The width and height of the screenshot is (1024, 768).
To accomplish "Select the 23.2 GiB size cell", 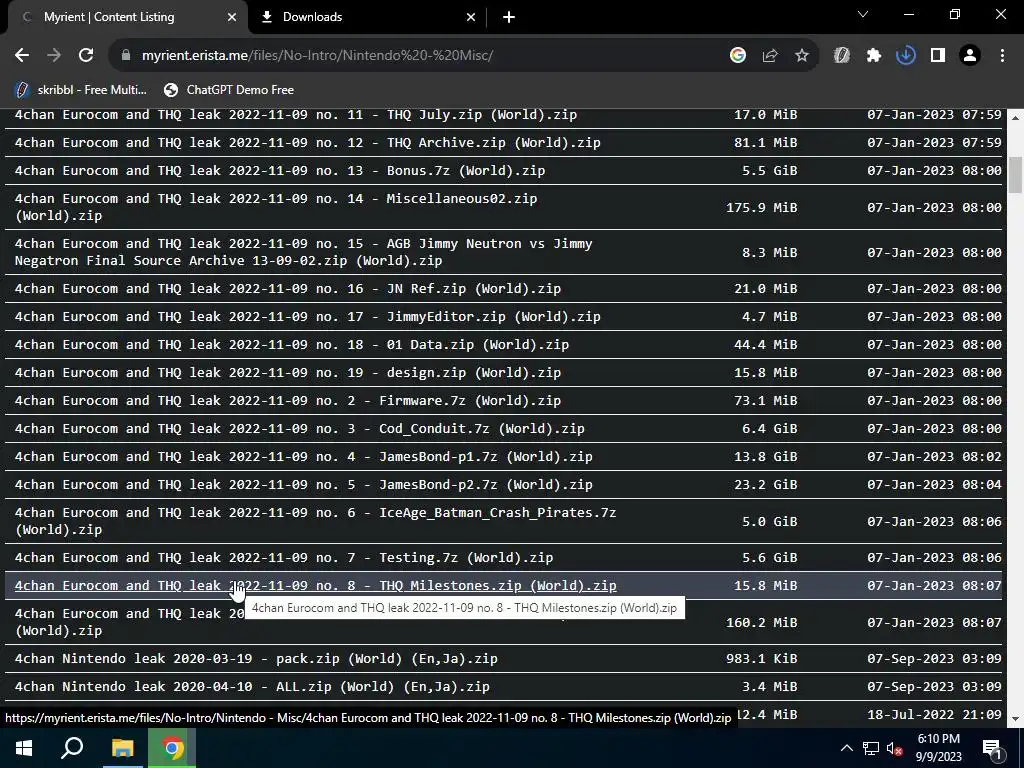I will pos(765,485).
